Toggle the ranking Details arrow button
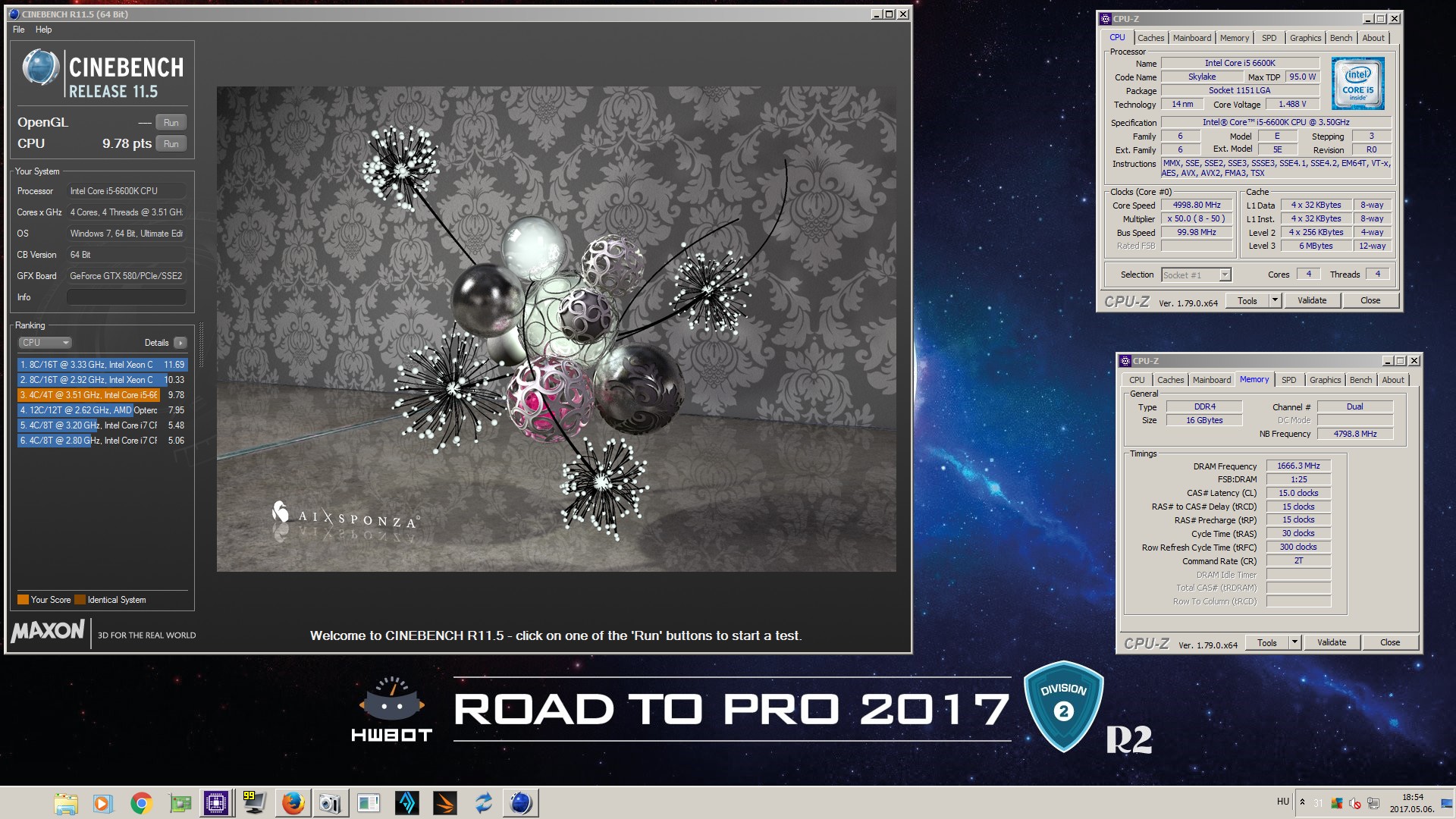The image size is (1456, 819). [x=180, y=343]
